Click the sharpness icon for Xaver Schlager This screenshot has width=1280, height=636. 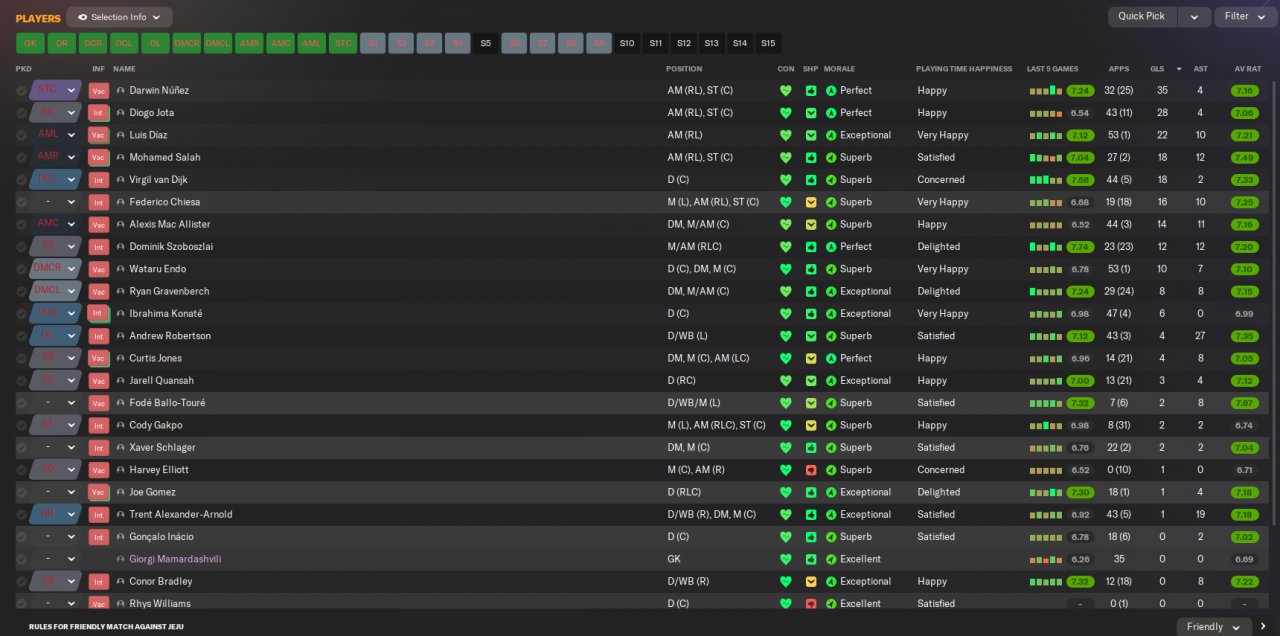811,447
